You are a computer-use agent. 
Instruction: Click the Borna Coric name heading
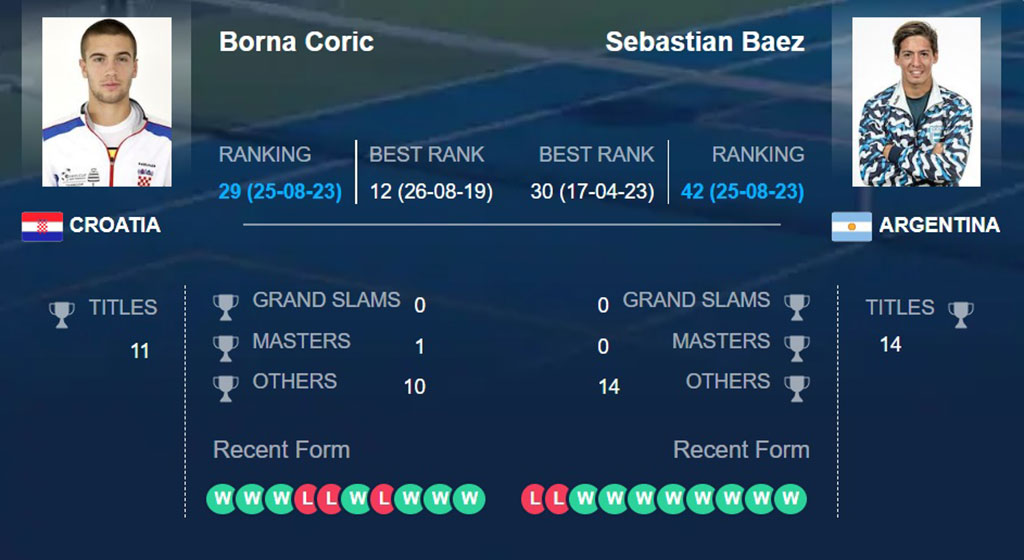tap(296, 42)
